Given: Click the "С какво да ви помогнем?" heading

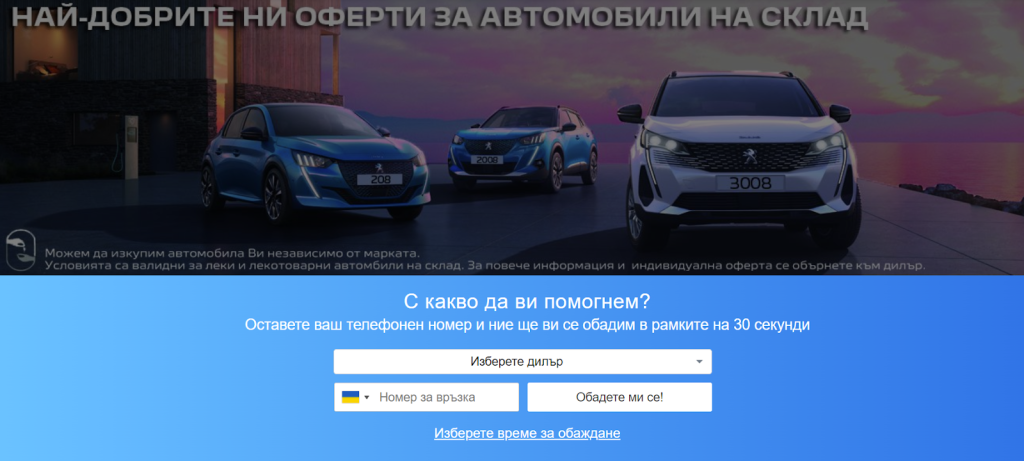Looking at the screenshot, I should pos(527,302).
